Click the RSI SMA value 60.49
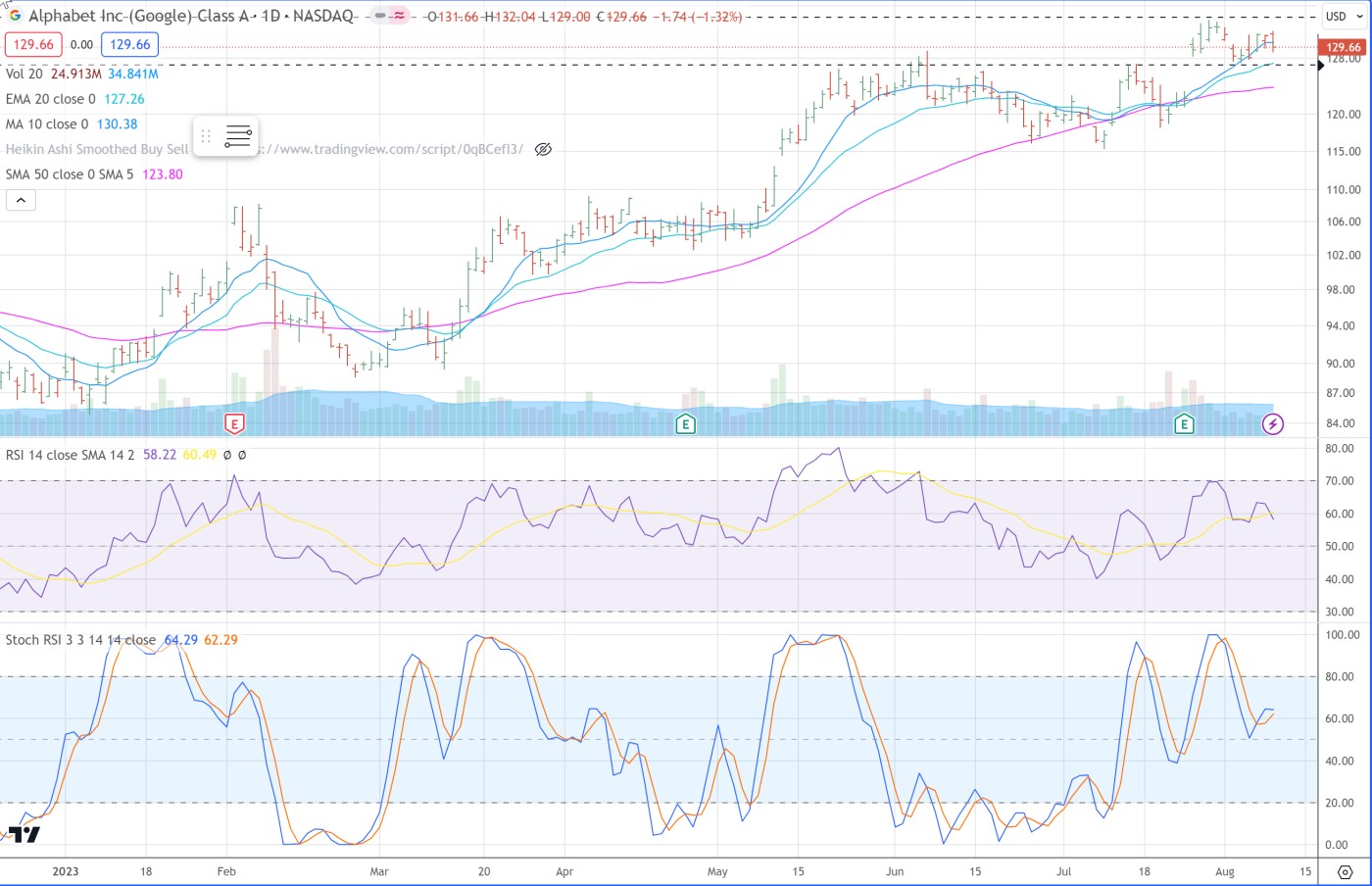The height and width of the screenshot is (886, 1372). (x=200, y=455)
